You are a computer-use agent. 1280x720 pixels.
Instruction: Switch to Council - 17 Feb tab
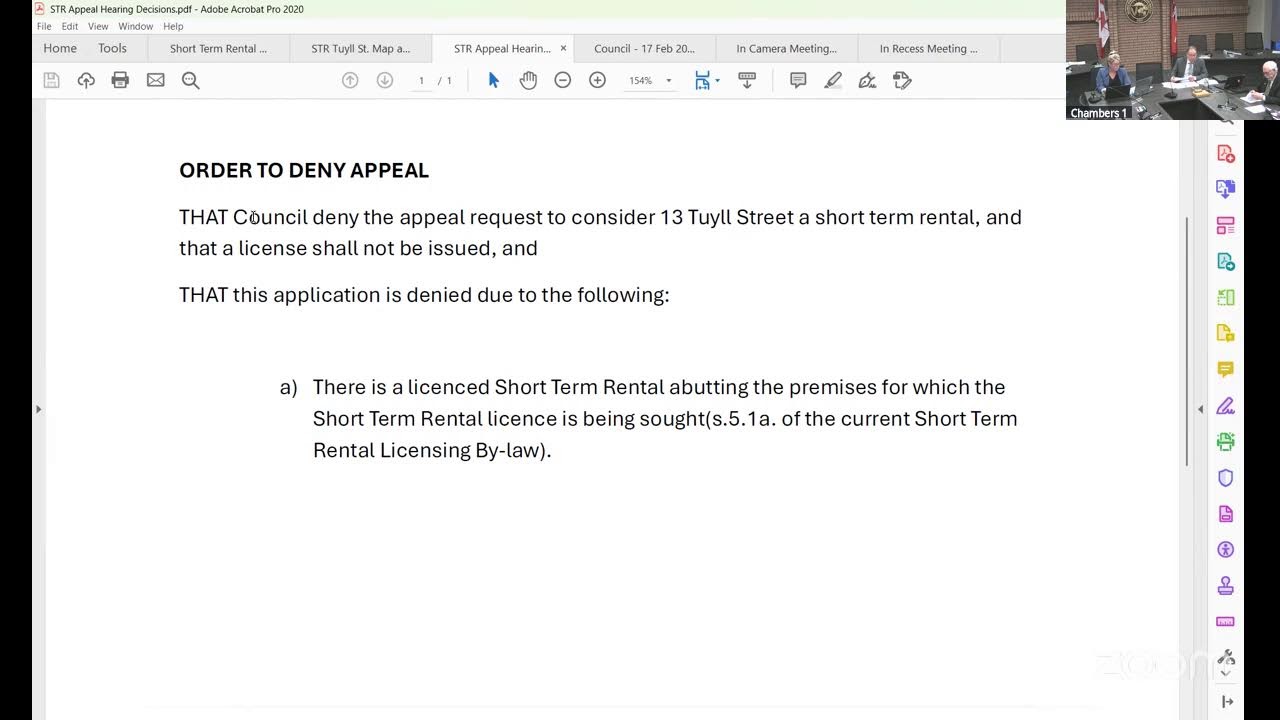645,48
